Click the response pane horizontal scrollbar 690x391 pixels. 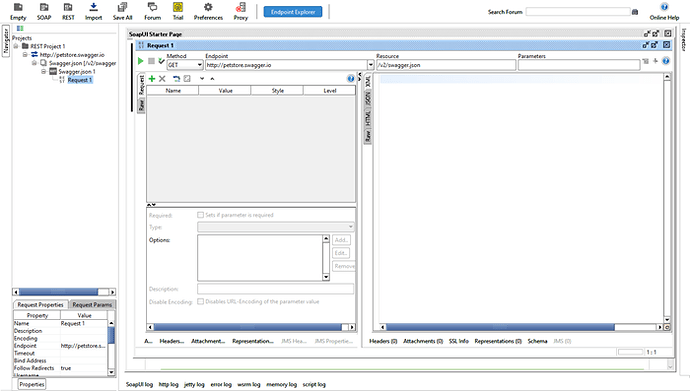tap(521, 327)
